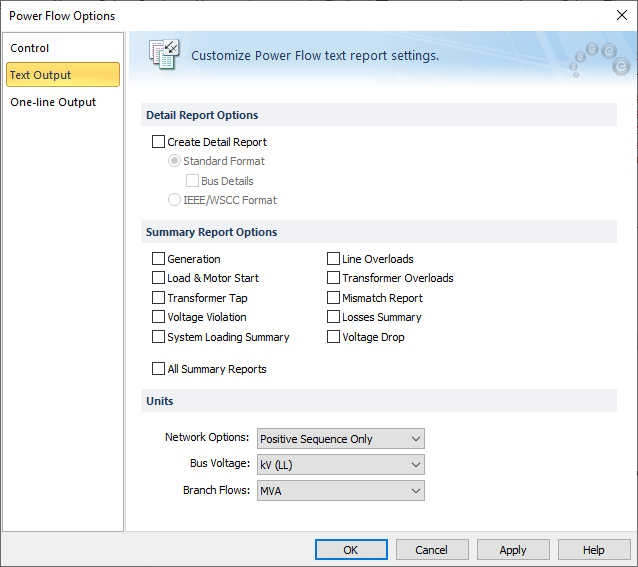The height and width of the screenshot is (567, 638).
Task: Expand the Bus Voltage unit dropdown
Action: (x=340, y=465)
